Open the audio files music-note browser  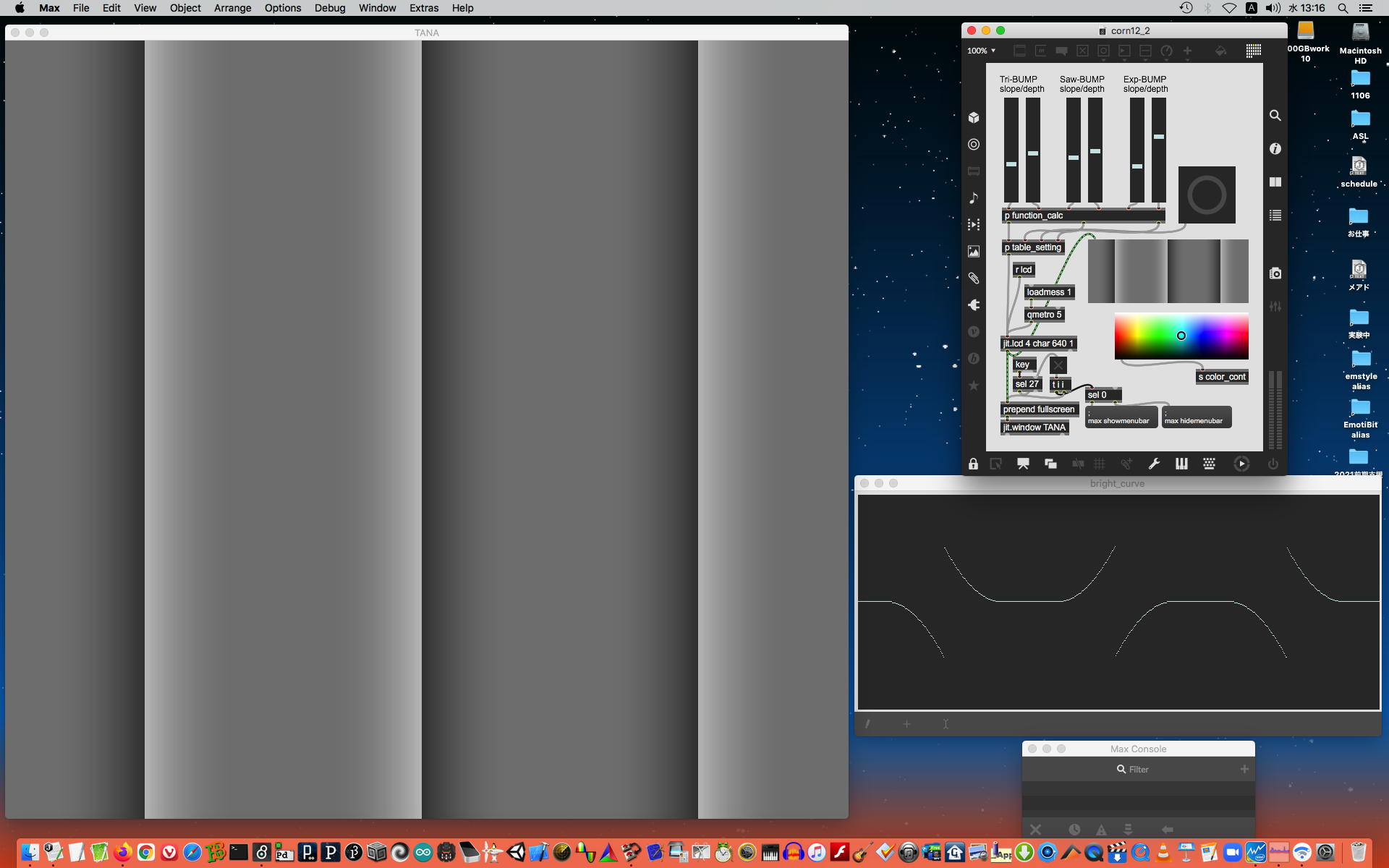coord(974,198)
